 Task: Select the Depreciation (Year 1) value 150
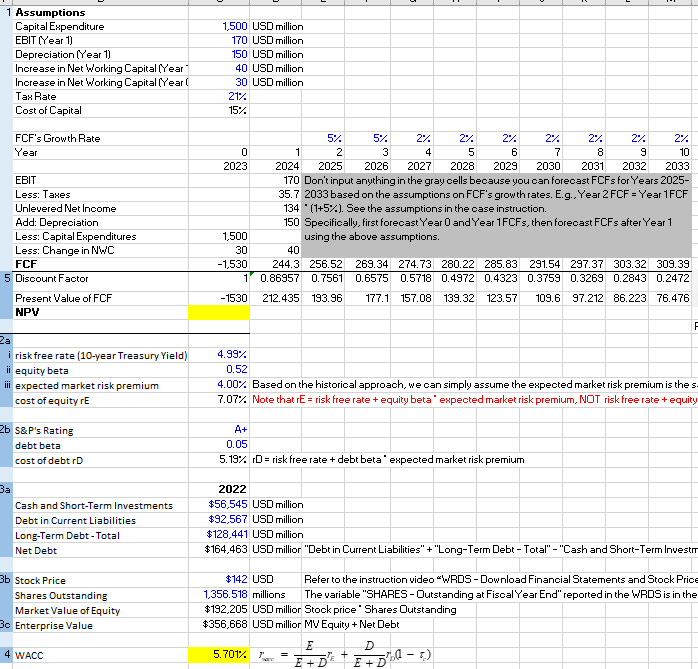tap(239, 54)
